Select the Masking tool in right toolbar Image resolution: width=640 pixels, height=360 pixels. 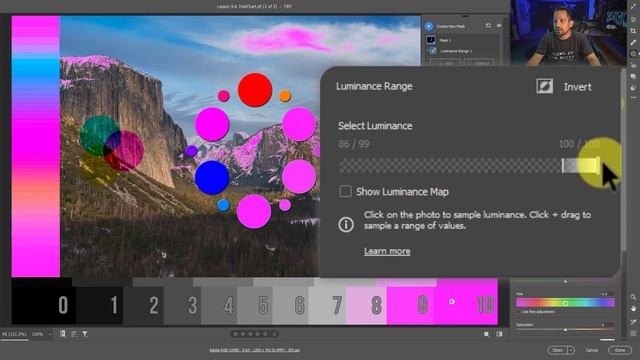click(633, 54)
